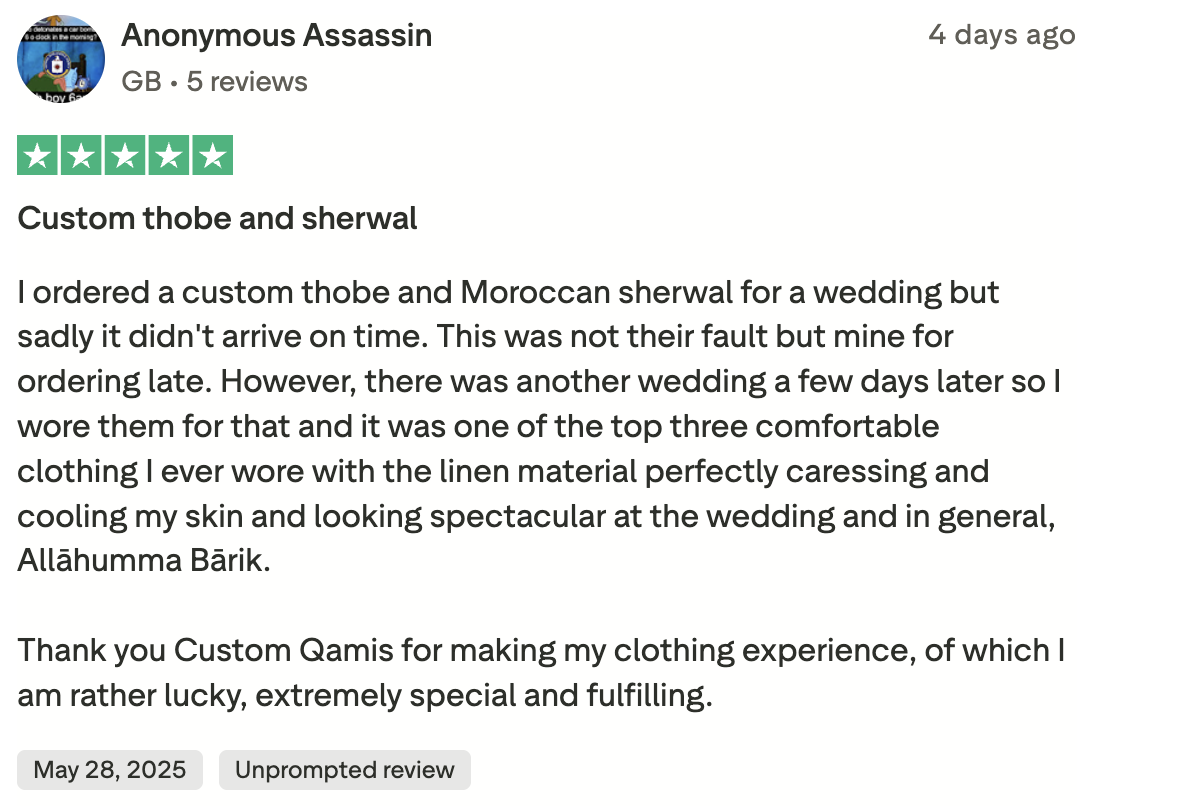Screen dimensions: 1186x806
Task: Click the second green rating star
Action: (x=82, y=156)
